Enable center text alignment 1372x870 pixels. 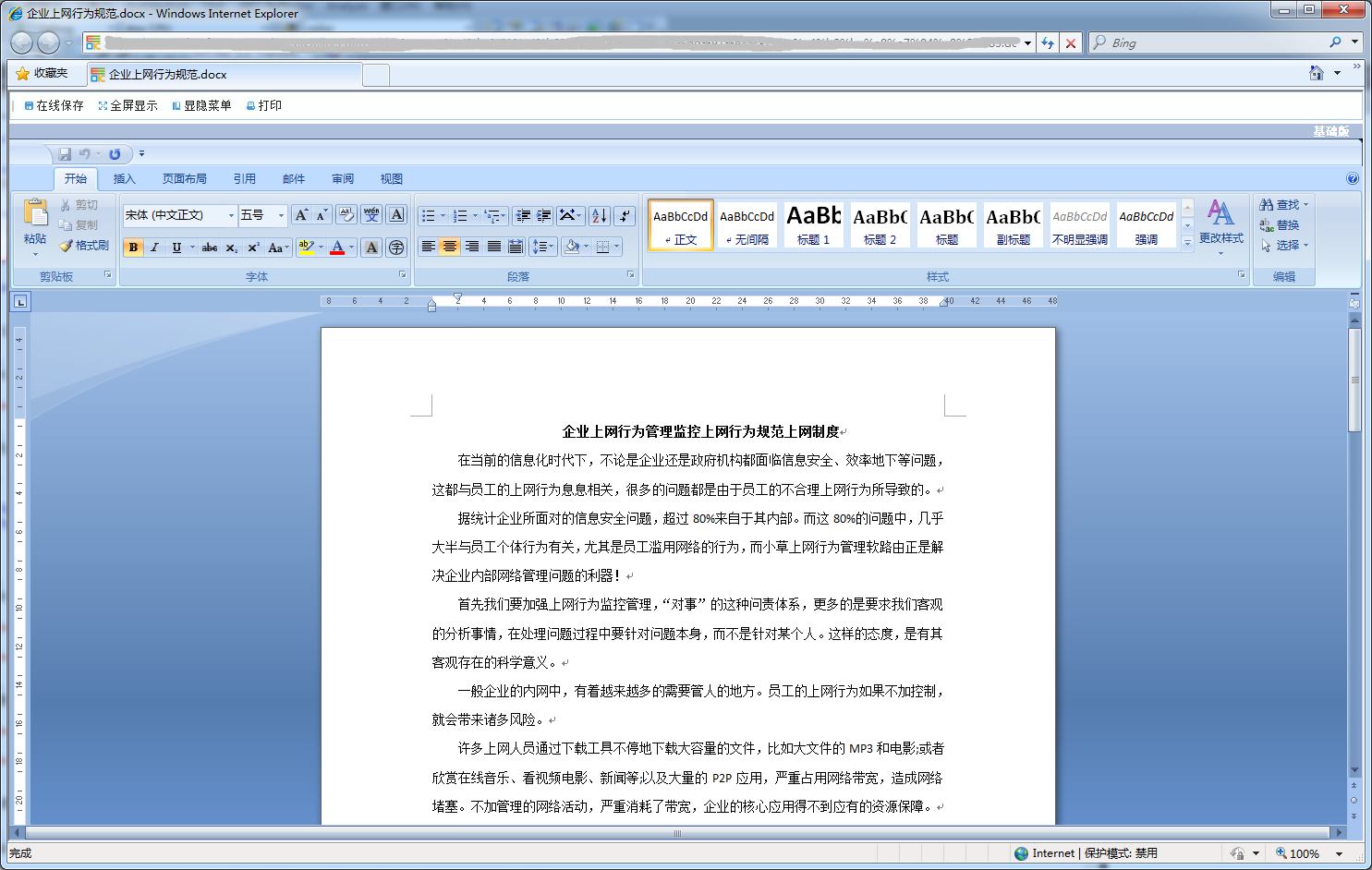point(450,247)
